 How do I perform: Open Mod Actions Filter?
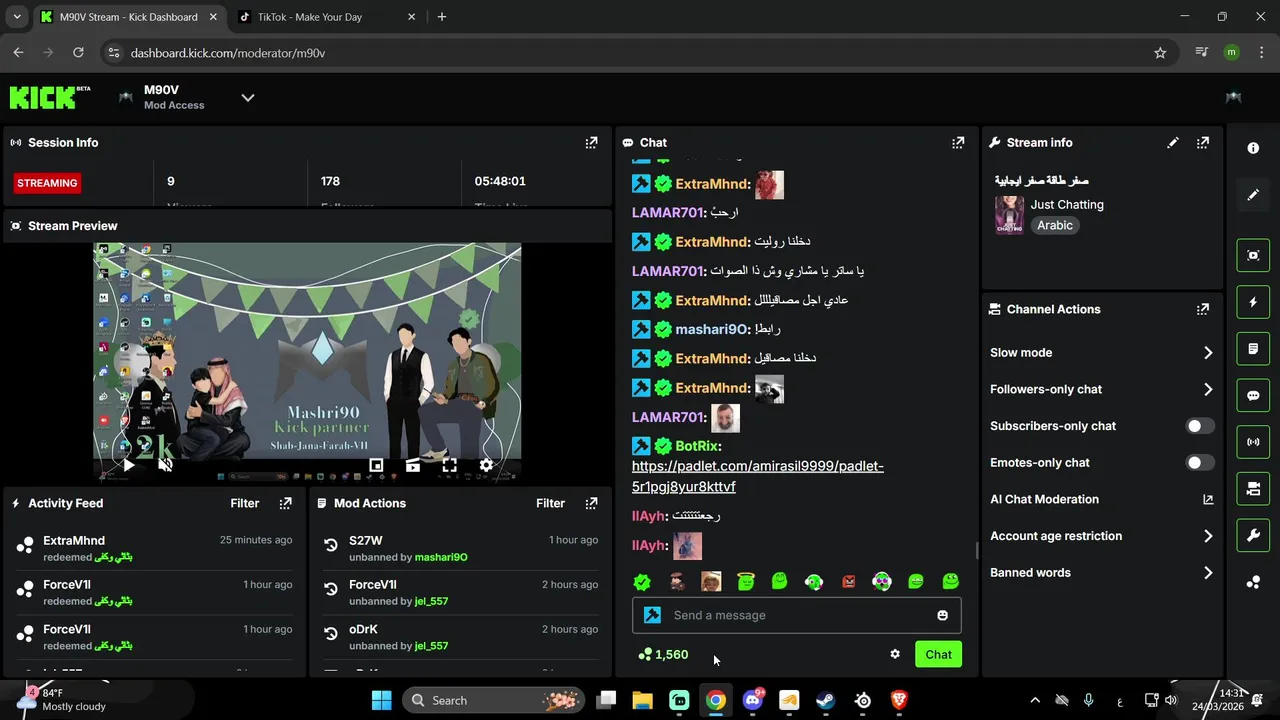click(x=550, y=503)
